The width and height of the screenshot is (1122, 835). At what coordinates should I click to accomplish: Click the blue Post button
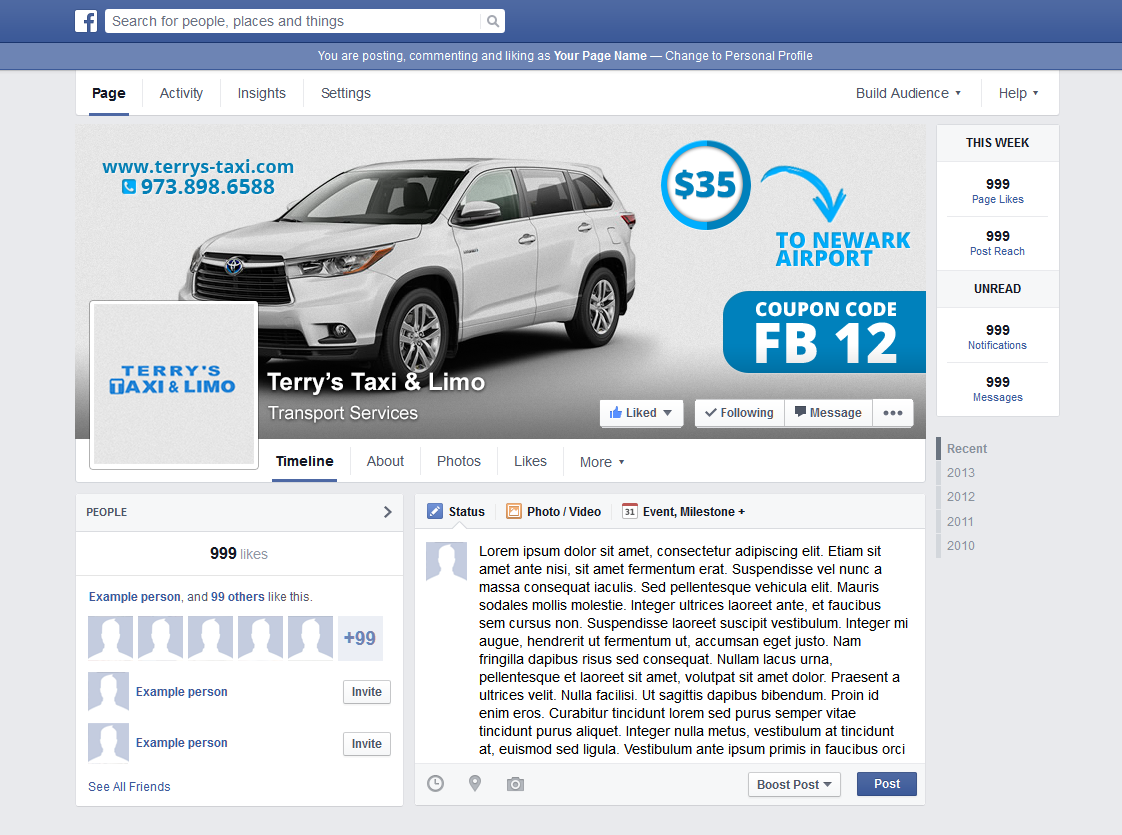(887, 784)
